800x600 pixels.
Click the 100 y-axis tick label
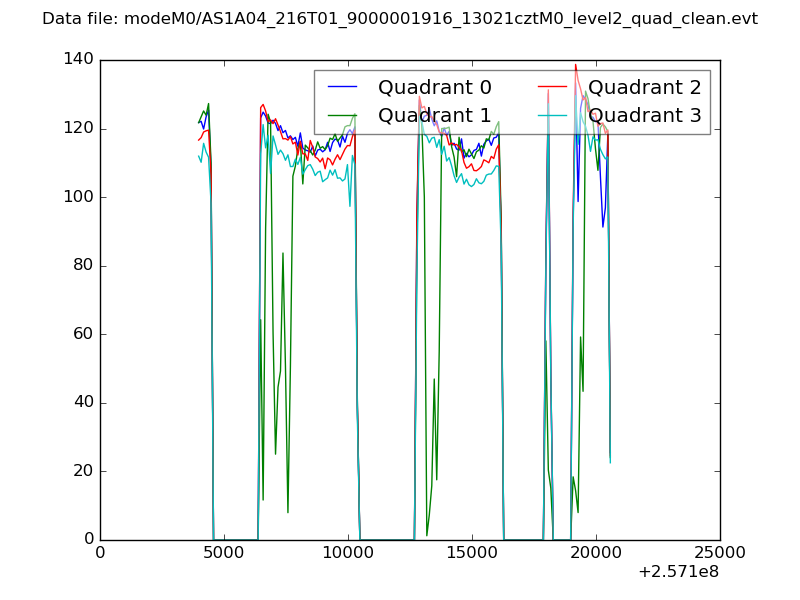tap(78, 197)
